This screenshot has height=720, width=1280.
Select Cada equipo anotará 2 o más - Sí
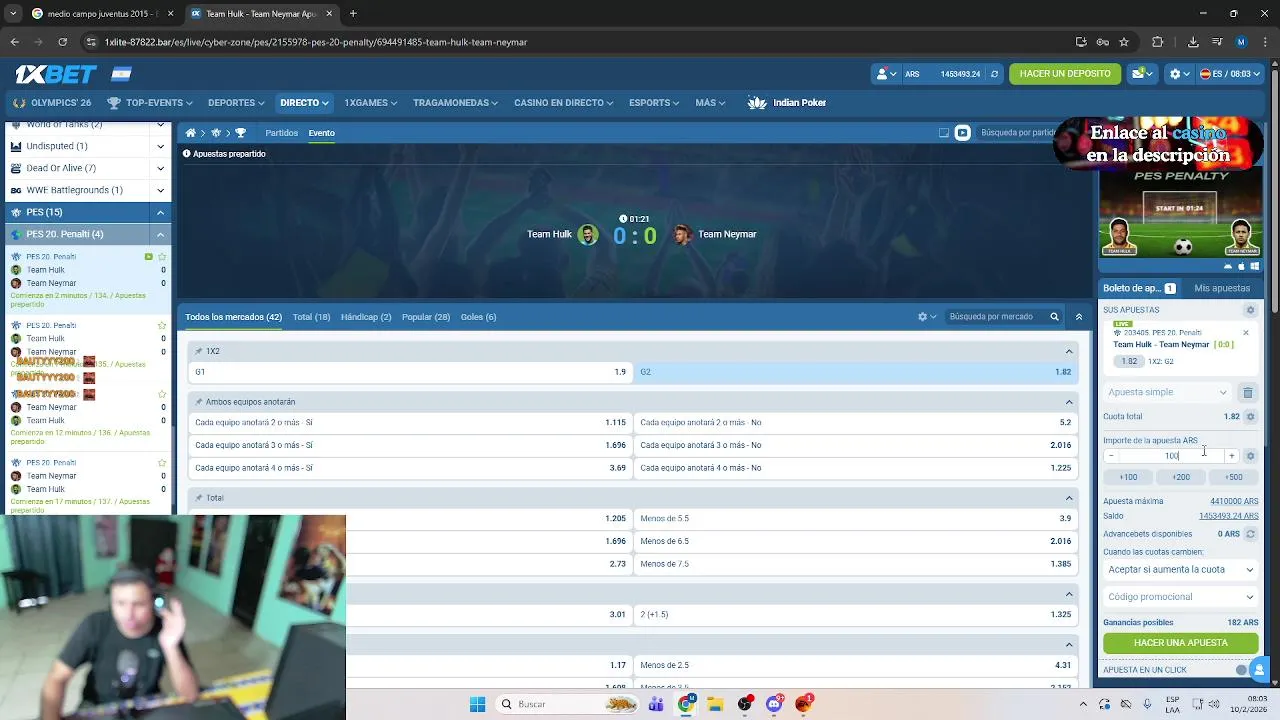(410, 423)
